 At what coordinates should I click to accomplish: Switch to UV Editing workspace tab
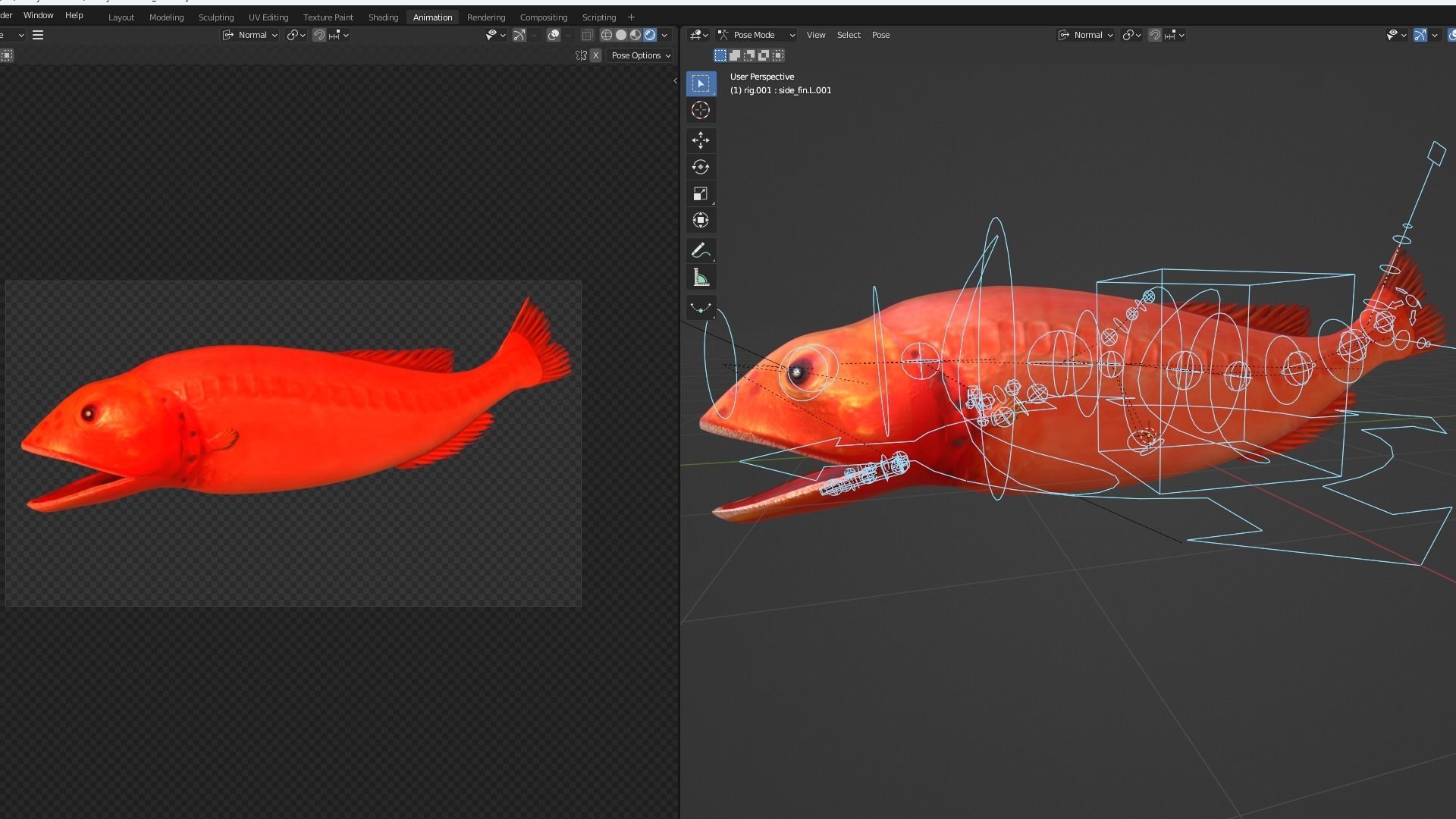[x=268, y=17]
